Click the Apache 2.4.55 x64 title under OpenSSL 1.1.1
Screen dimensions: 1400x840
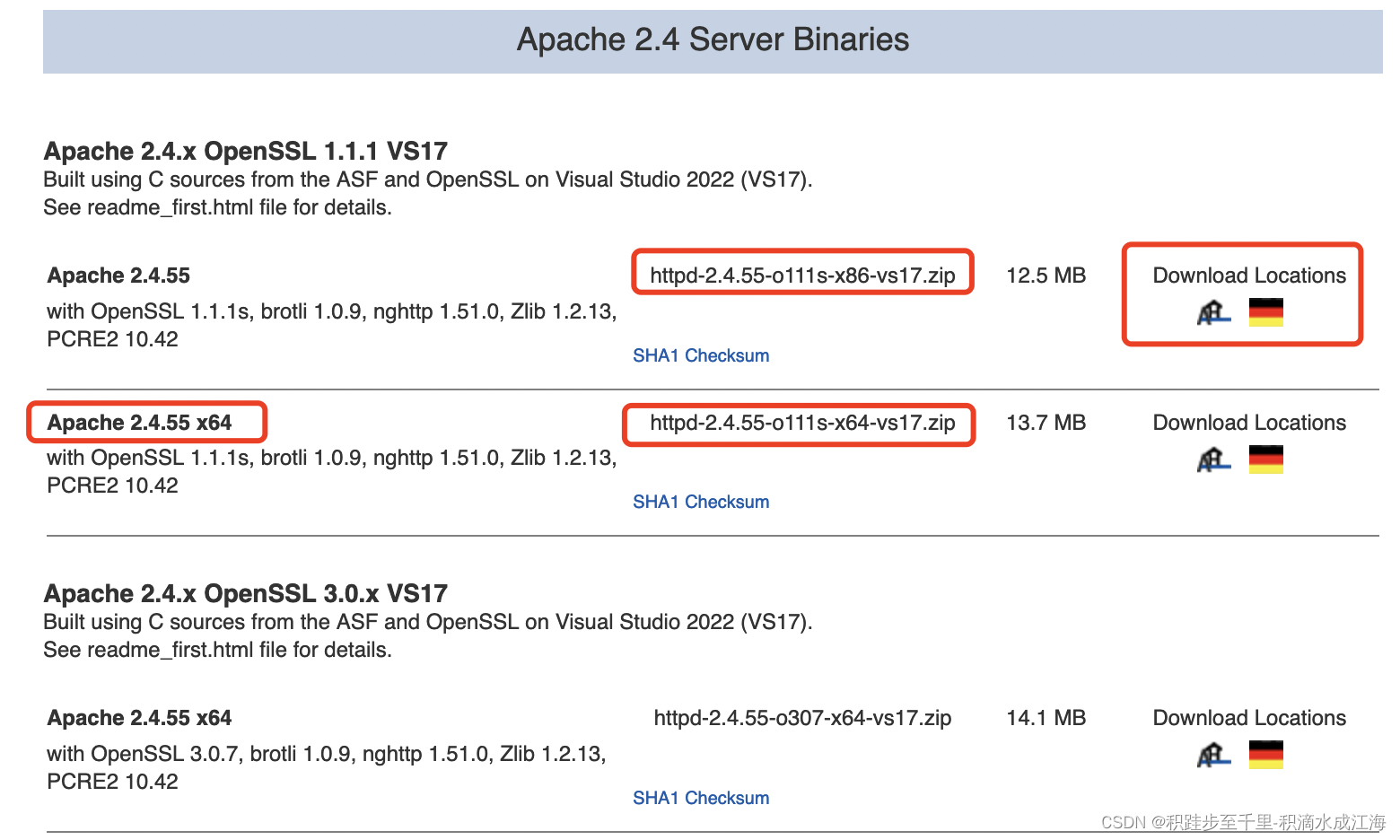(139, 423)
